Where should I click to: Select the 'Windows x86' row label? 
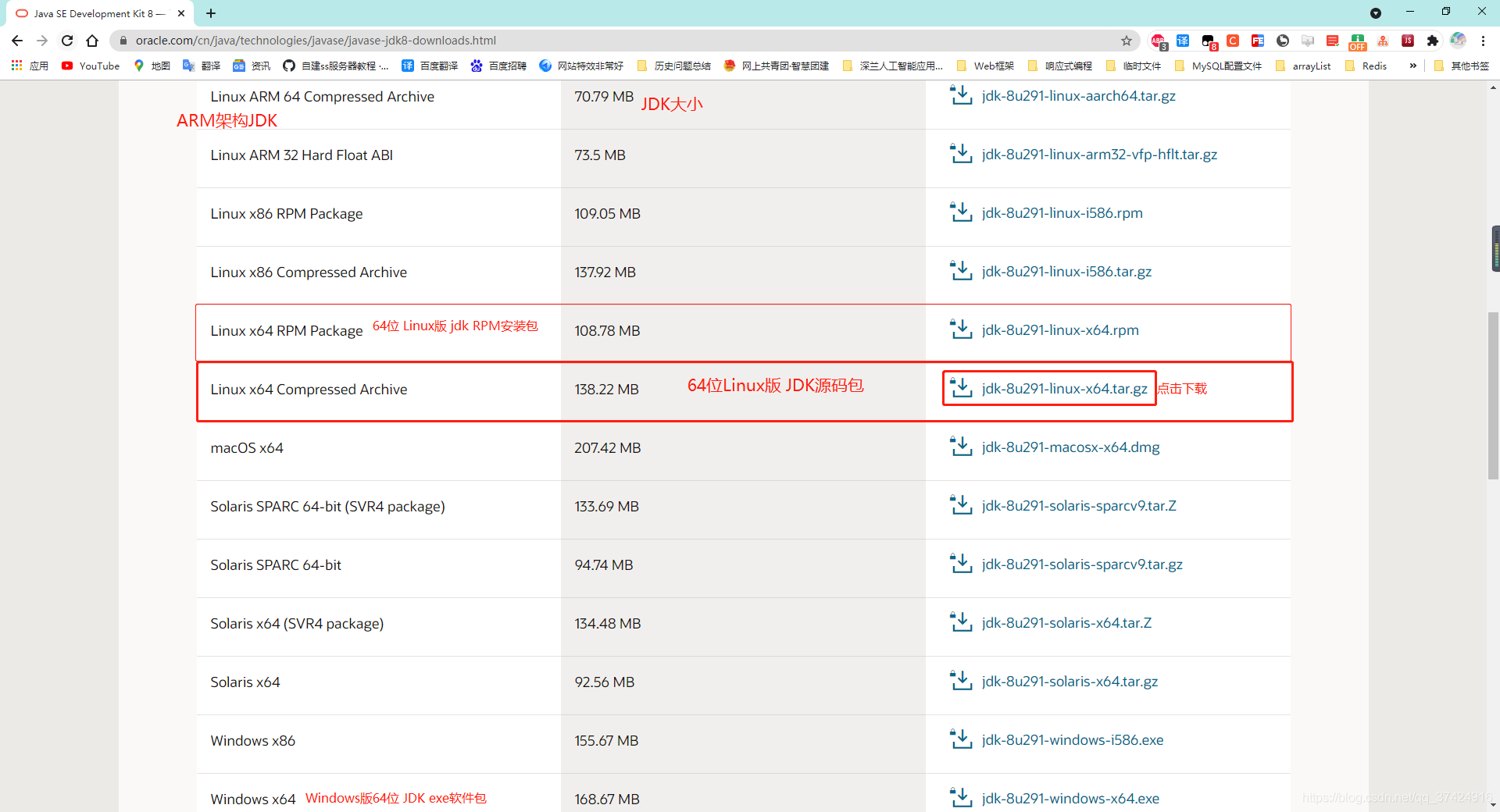click(x=252, y=740)
